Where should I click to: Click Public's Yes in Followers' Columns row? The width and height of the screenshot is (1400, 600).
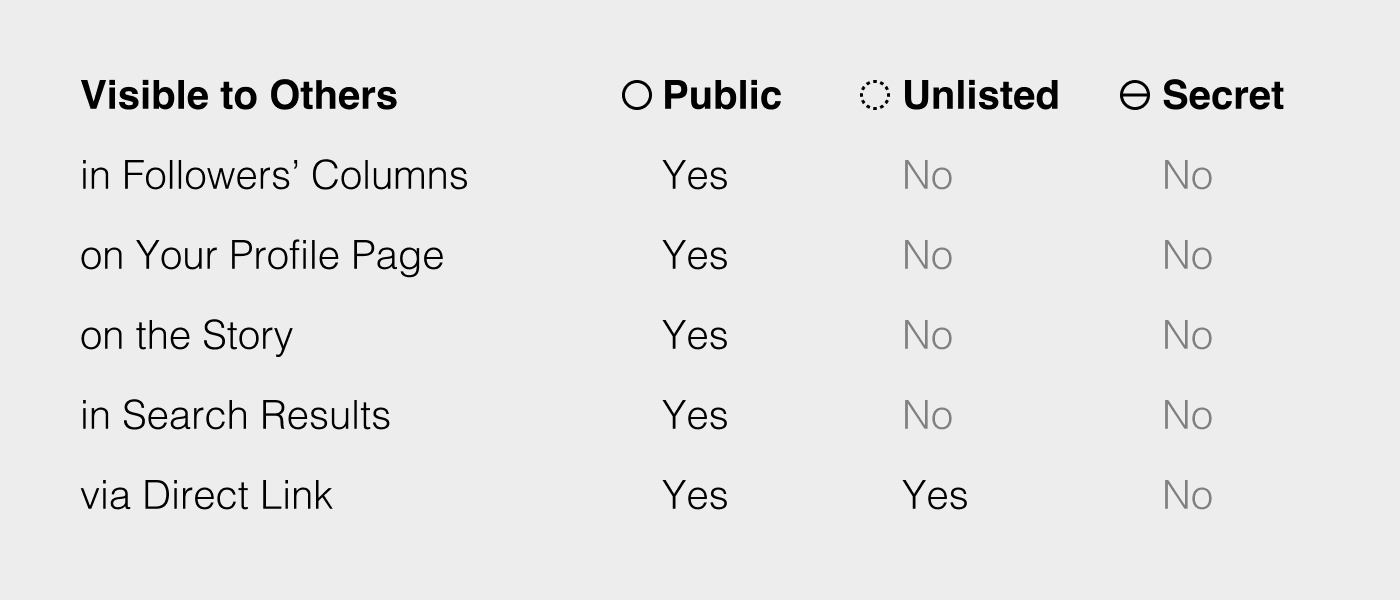(x=695, y=176)
